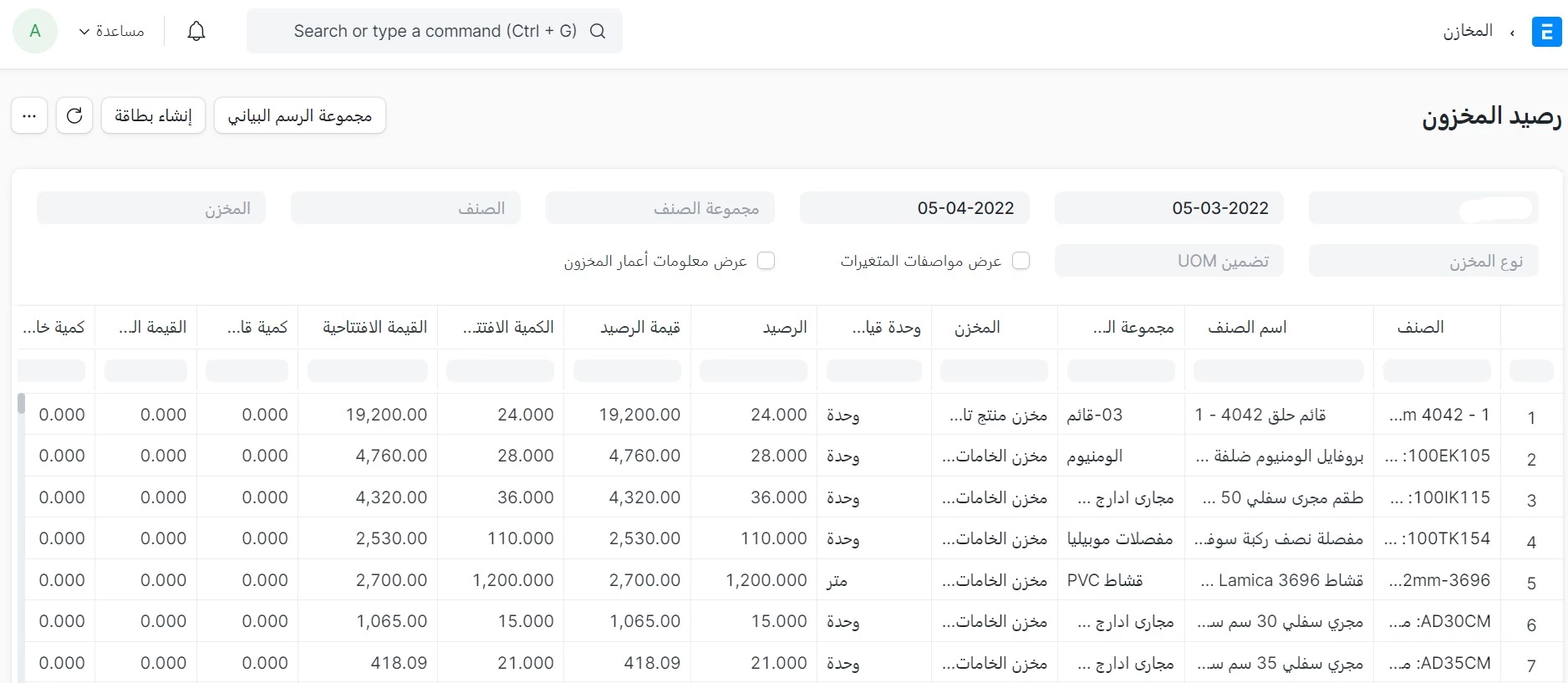Click the vertical table scrollbar
Image resolution: width=1568 pixels, height=683 pixels.
pyautogui.click(x=21, y=404)
